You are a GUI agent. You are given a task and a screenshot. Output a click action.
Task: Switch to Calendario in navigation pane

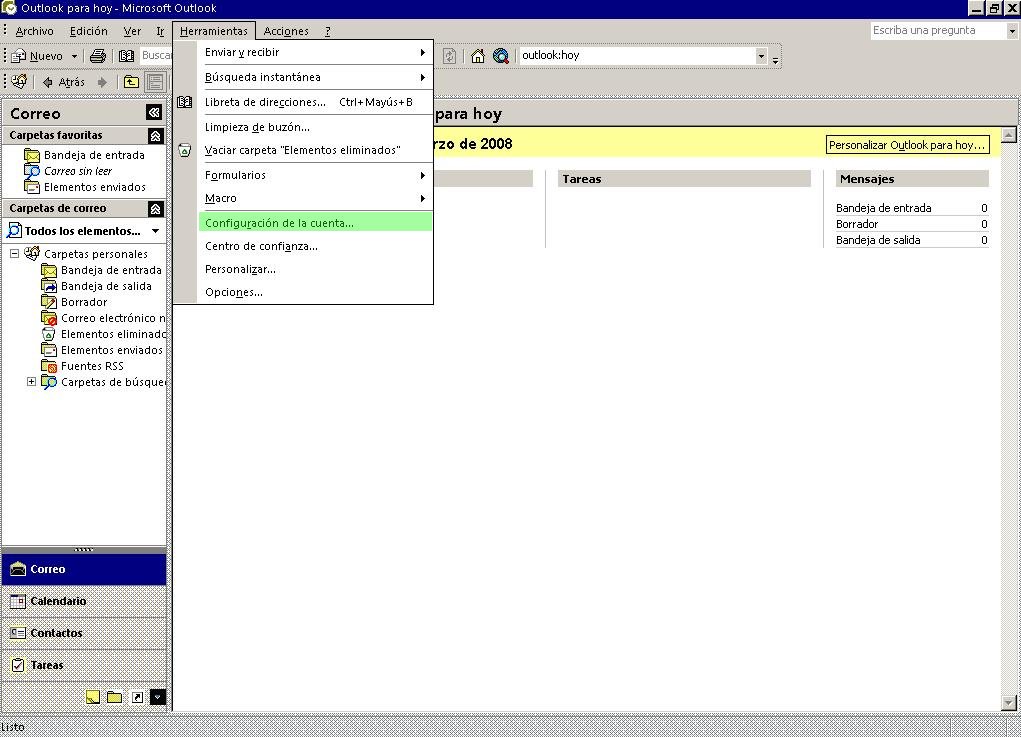[x=84, y=601]
